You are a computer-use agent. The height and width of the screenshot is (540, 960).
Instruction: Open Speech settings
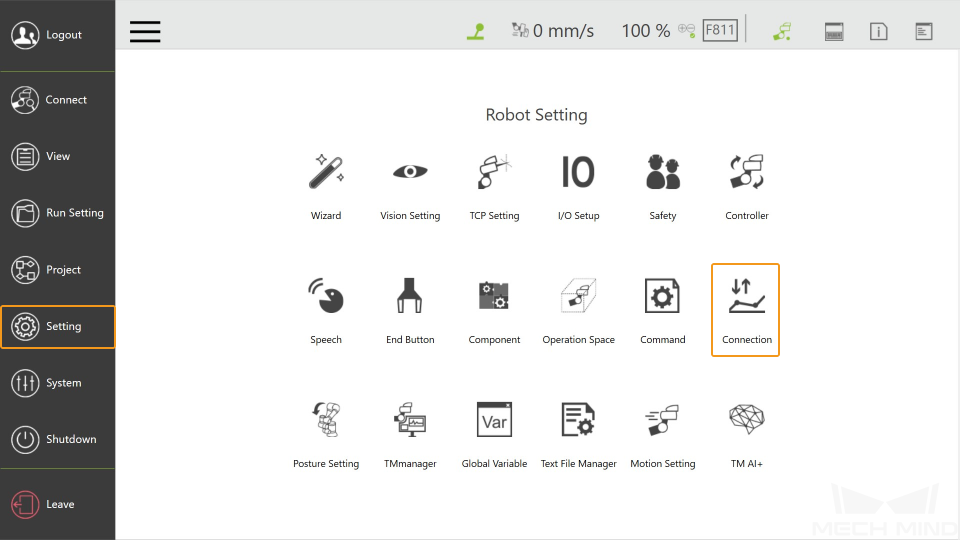click(x=326, y=311)
